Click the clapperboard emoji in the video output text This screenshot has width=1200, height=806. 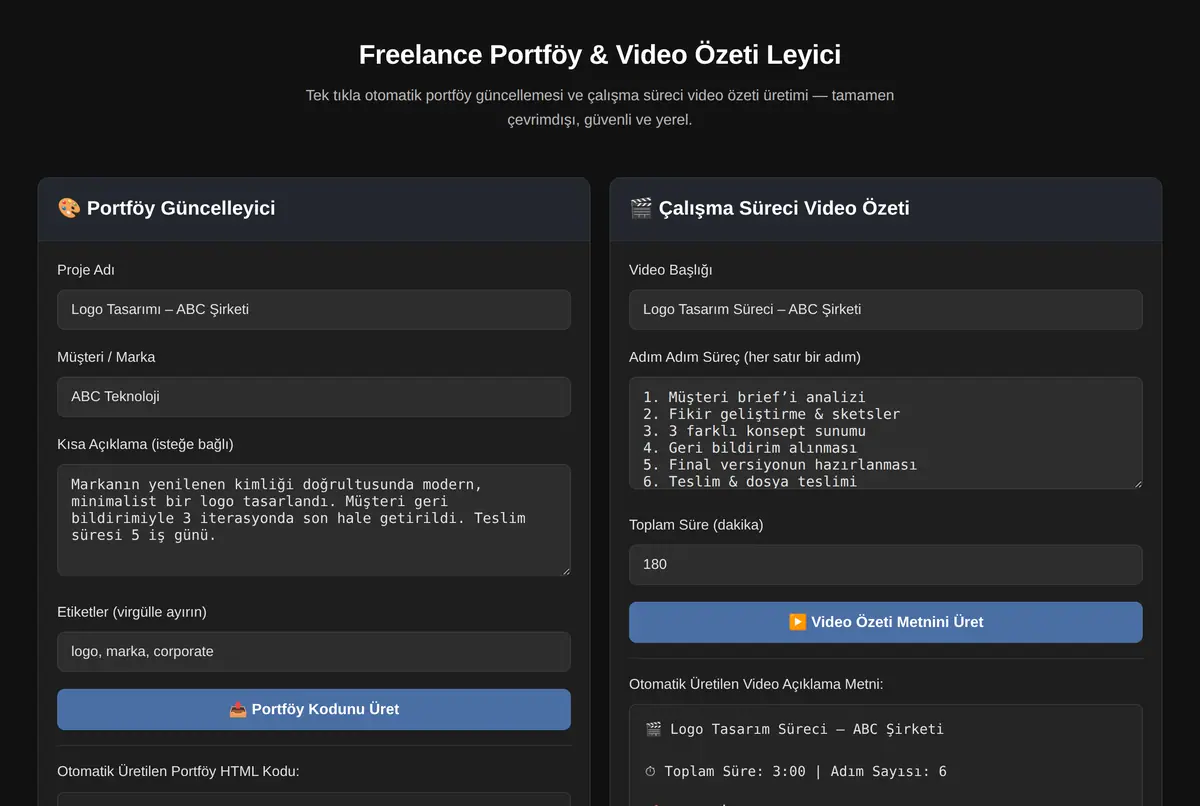tap(653, 729)
